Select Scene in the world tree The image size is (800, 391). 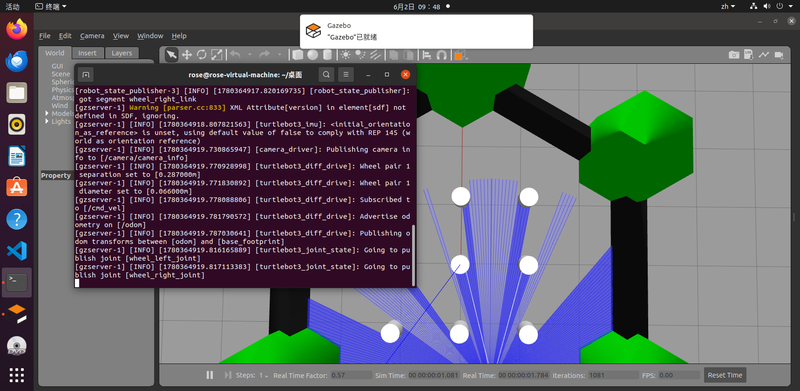tap(61, 74)
